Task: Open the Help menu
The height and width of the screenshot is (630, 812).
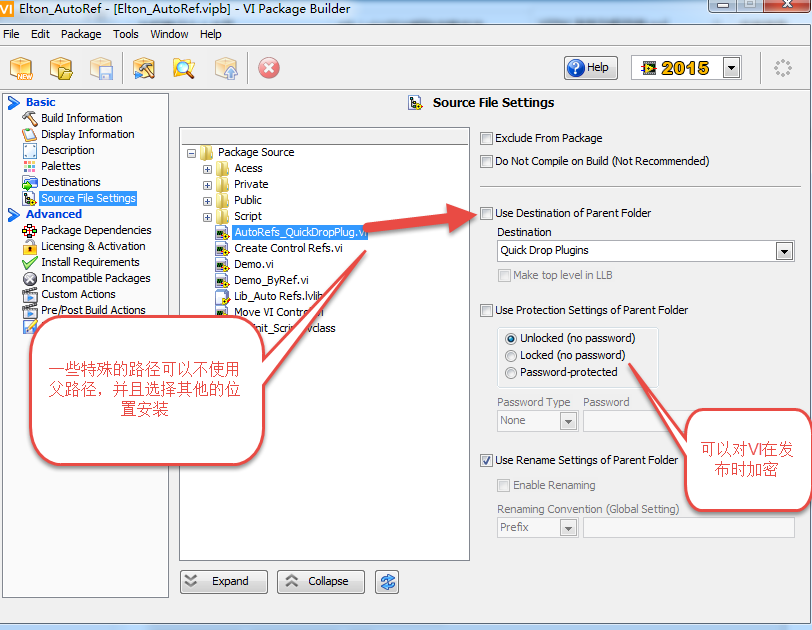Action: [211, 34]
